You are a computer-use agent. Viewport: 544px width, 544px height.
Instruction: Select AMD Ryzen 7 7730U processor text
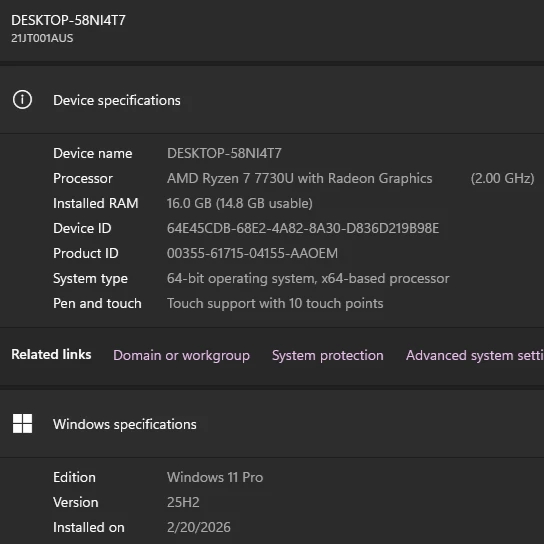point(299,178)
